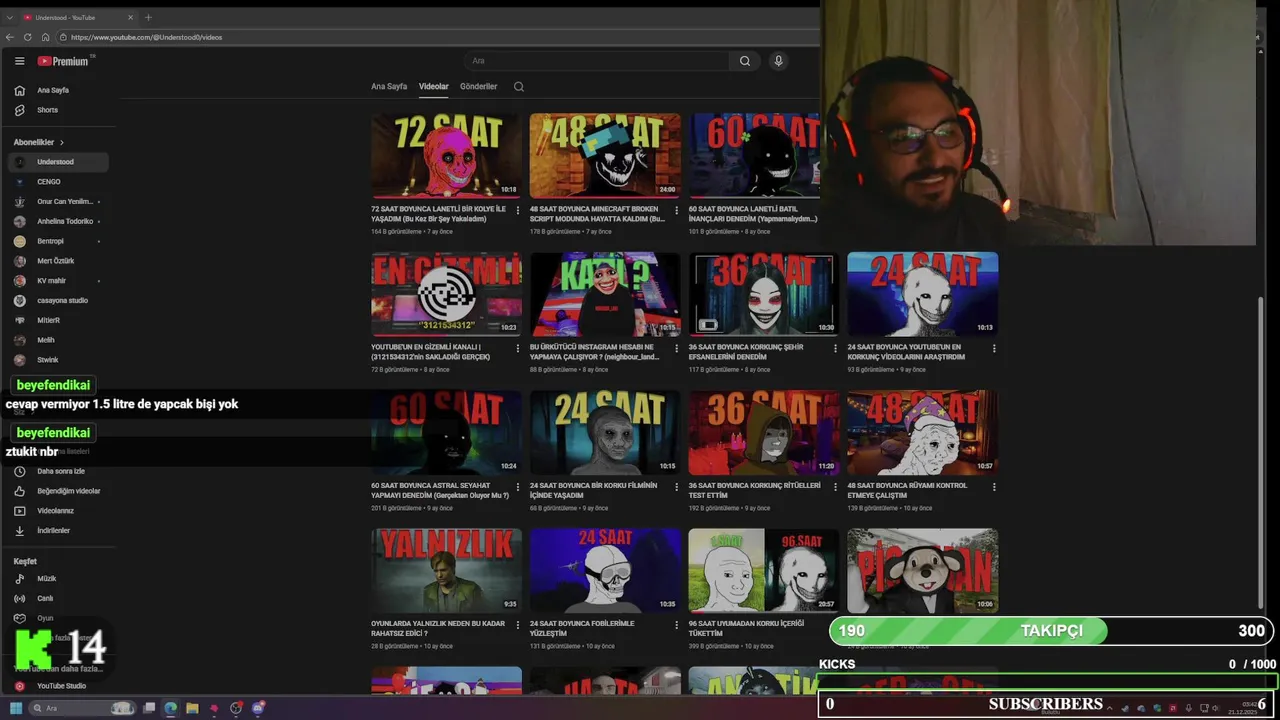
Task: Open MitlerR subscription
Action: [58, 320]
